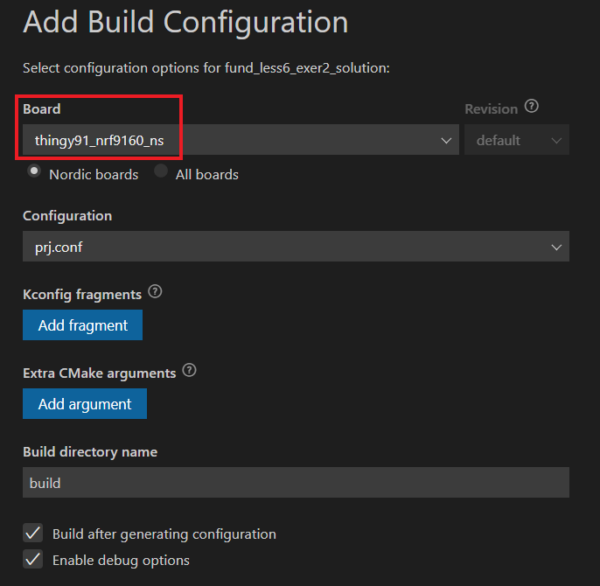The height and width of the screenshot is (586, 600).
Task: Select the Nordic boards radio button
Action: tap(34, 172)
